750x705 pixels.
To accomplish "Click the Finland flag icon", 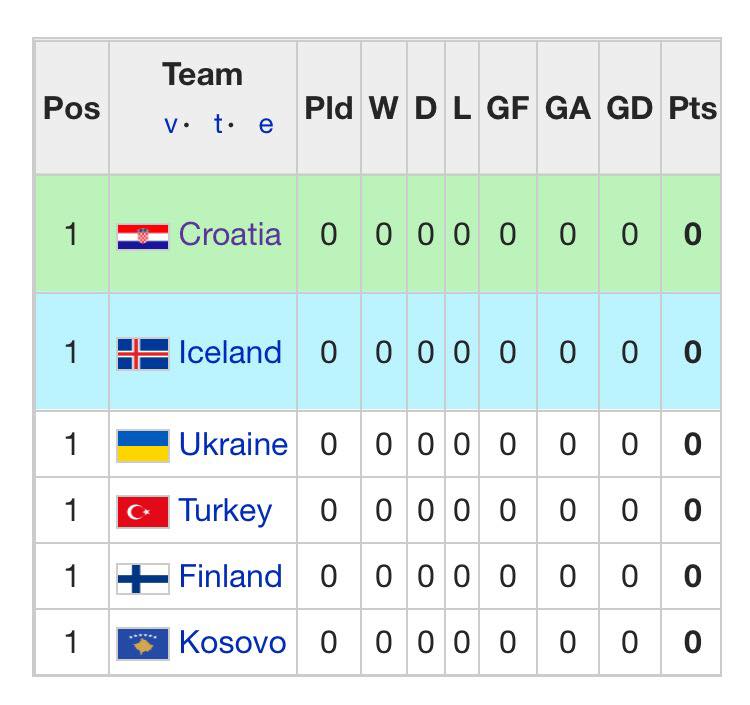I will tap(143, 578).
